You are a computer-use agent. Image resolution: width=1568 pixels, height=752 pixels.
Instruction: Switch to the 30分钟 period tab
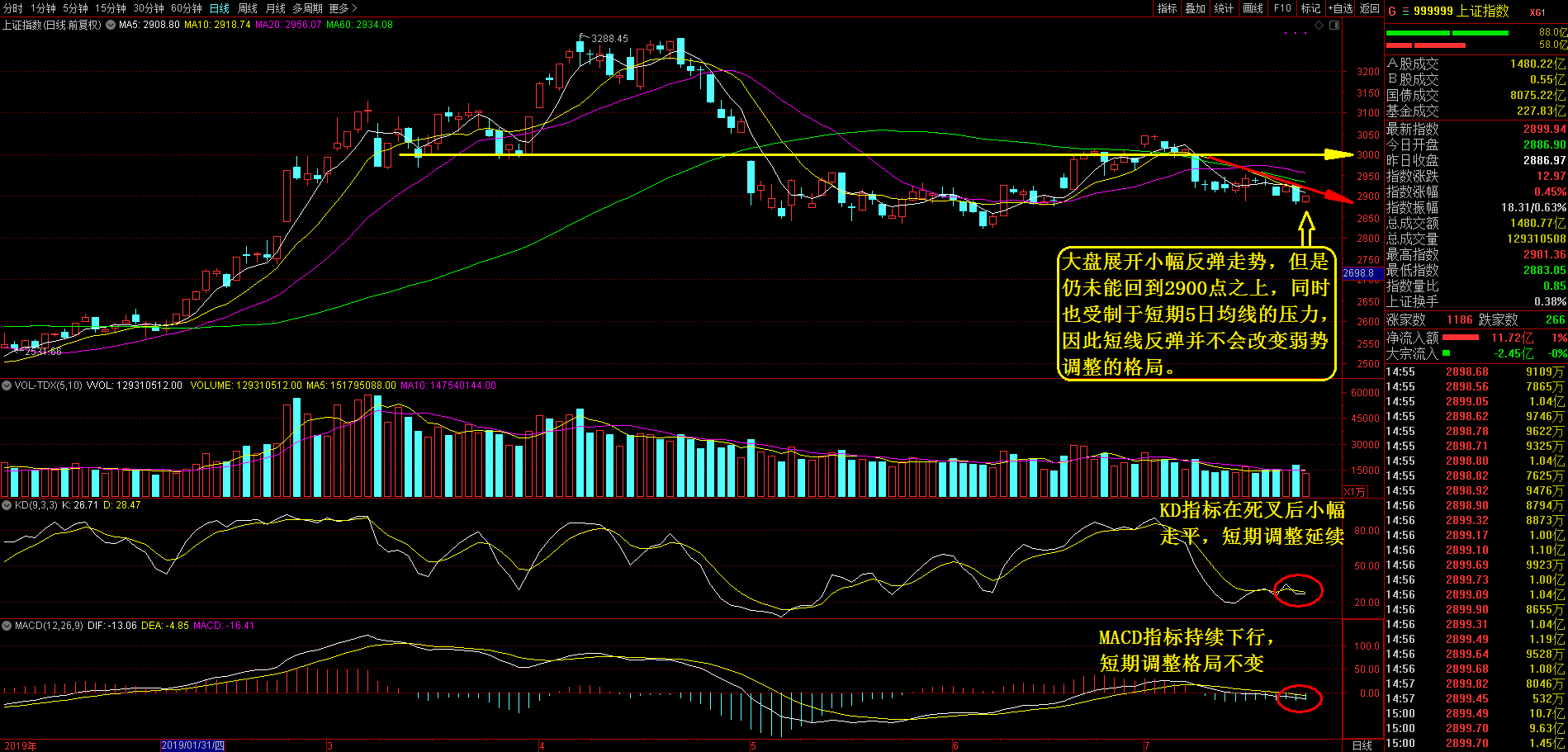click(149, 8)
